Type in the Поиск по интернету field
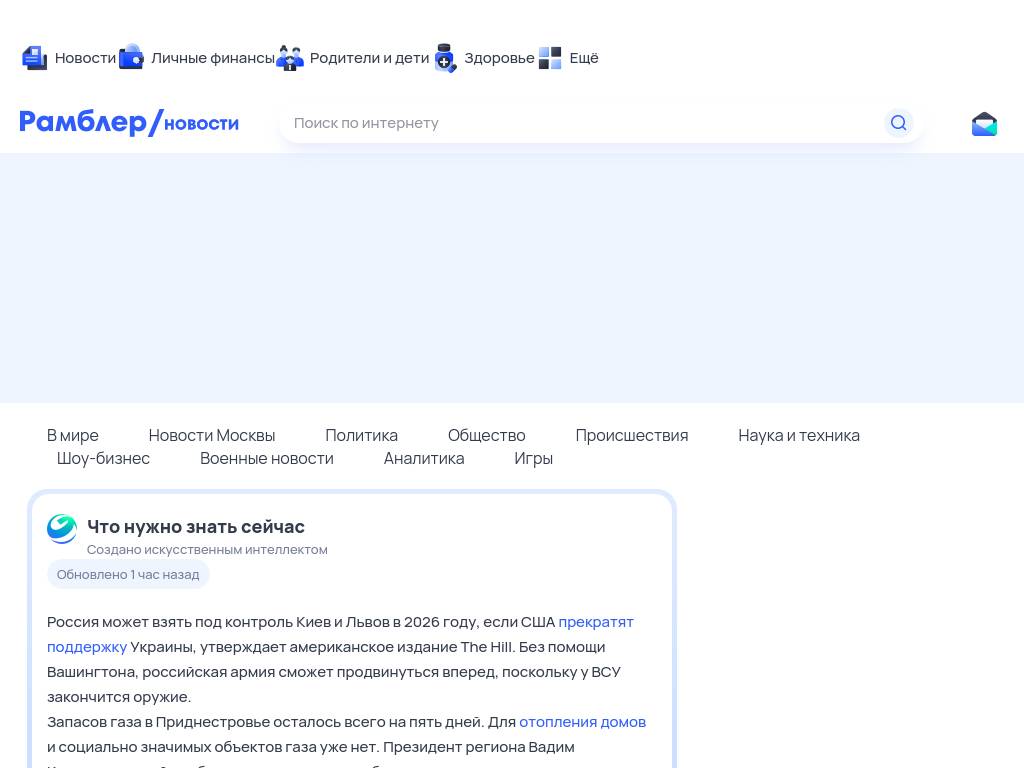Image resolution: width=1024 pixels, height=768 pixels. [580, 123]
